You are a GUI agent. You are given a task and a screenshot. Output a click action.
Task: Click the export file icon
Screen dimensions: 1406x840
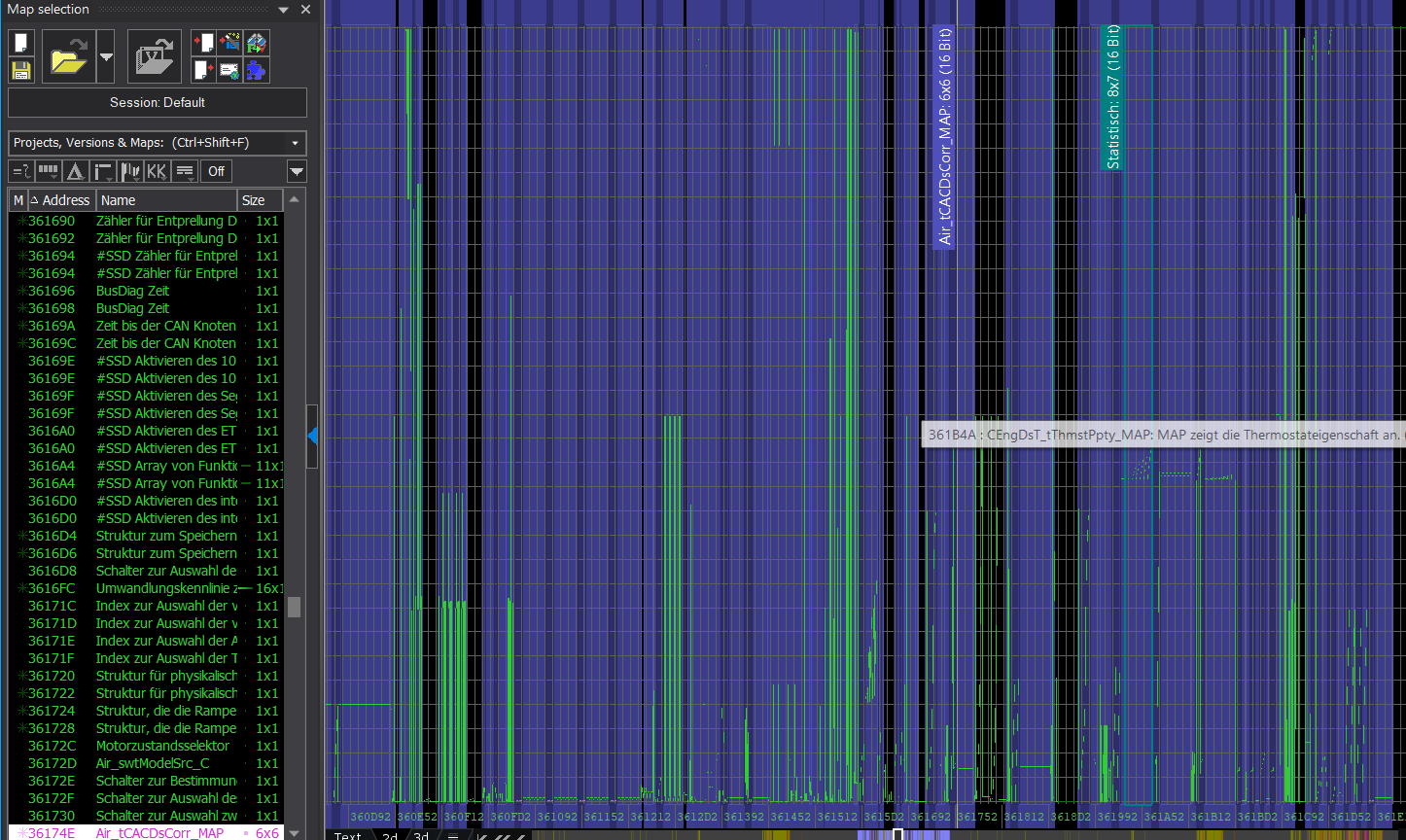(x=203, y=70)
